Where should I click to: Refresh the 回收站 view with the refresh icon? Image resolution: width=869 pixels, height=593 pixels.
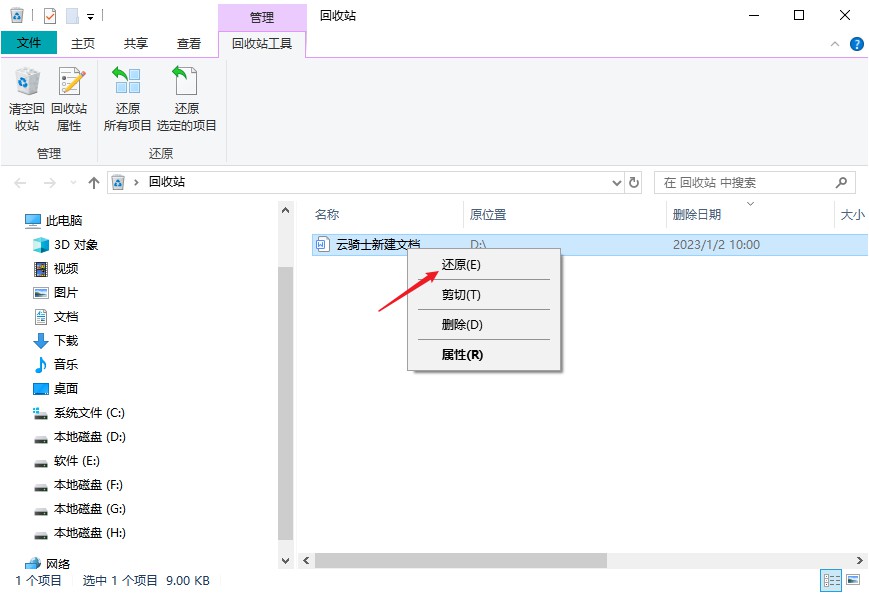click(x=635, y=182)
